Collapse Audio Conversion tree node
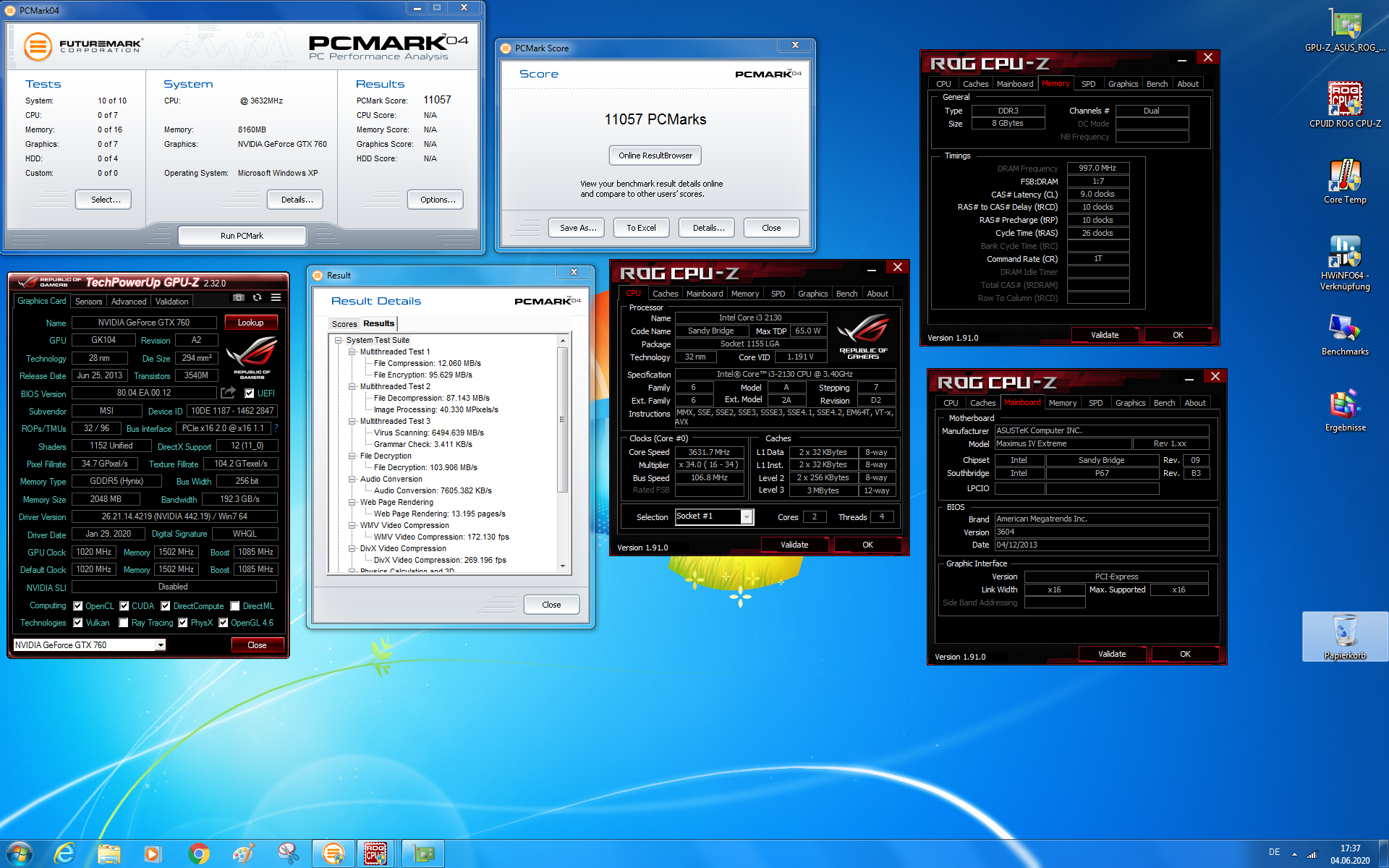 (x=352, y=479)
